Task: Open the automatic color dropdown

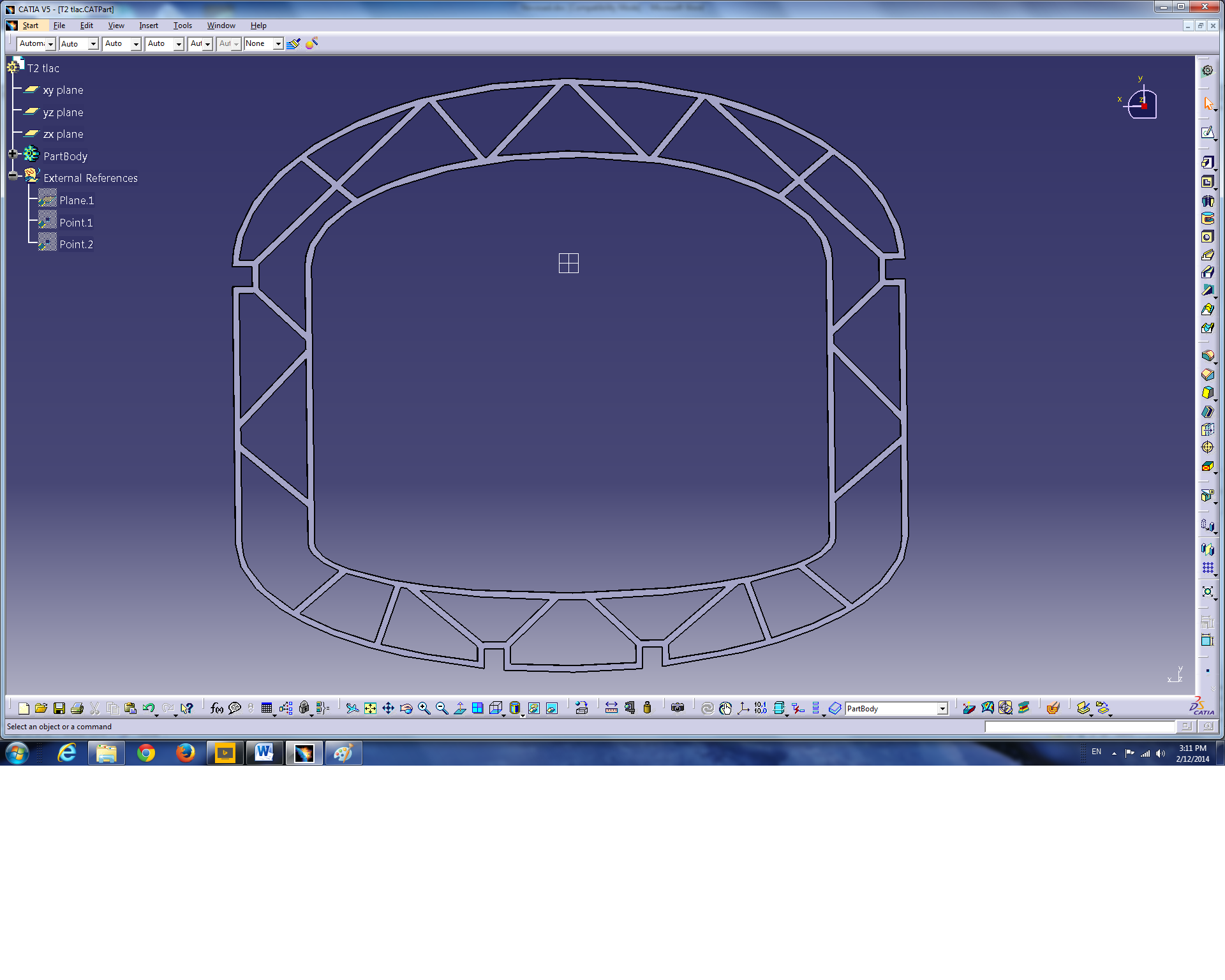Action: (x=50, y=44)
